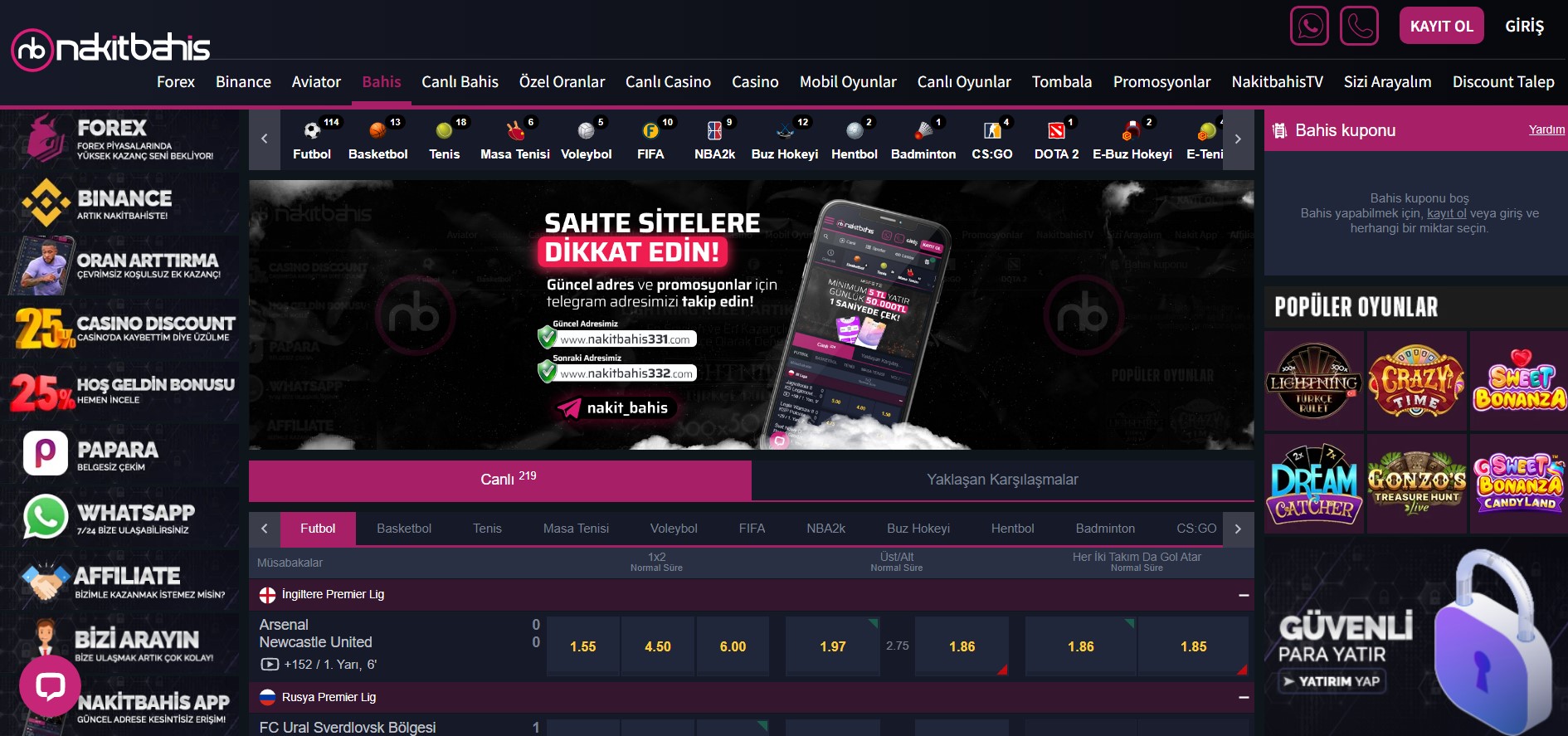
Task: Select the Voleybol icon in carousel
Action: pyautogui.click(x=586, y=130)
